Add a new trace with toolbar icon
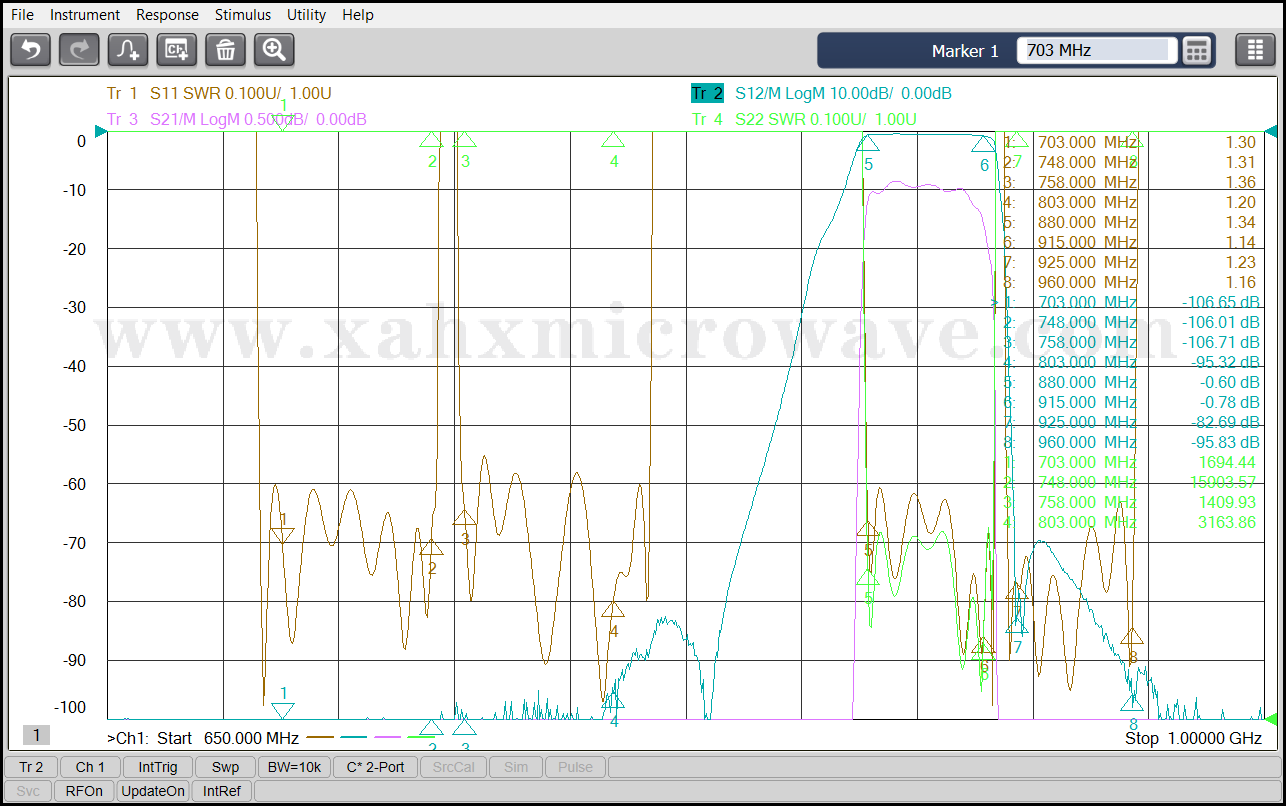 128,50
